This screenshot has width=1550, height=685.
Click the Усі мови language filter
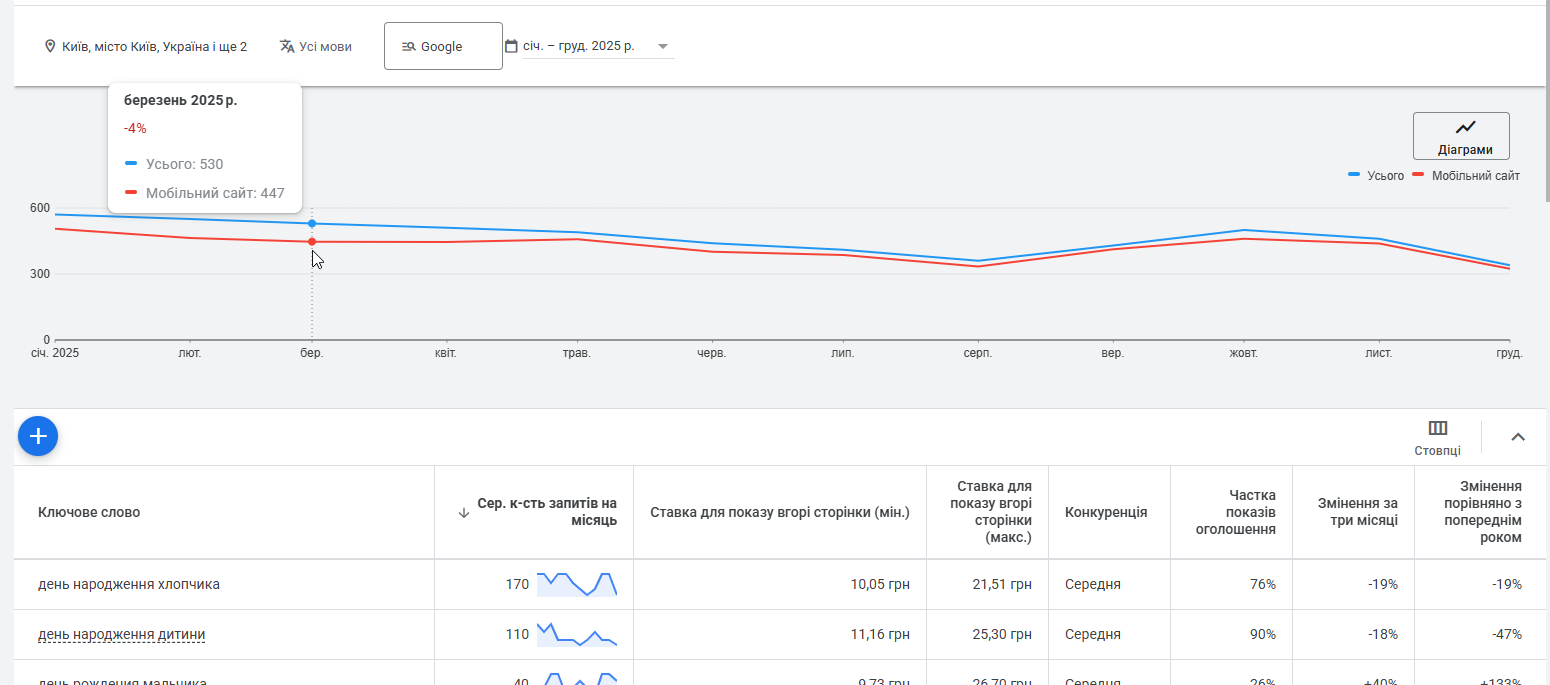[325, 46]
